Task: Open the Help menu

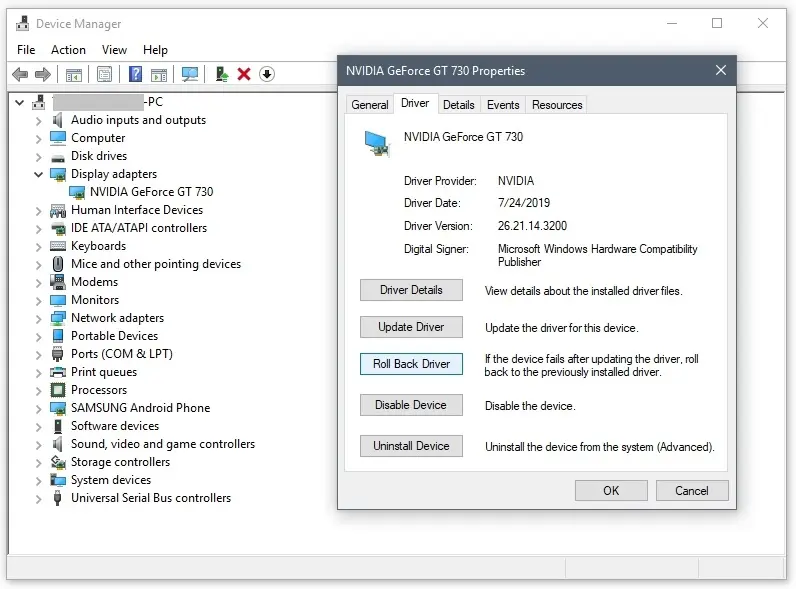Action: 155,50
